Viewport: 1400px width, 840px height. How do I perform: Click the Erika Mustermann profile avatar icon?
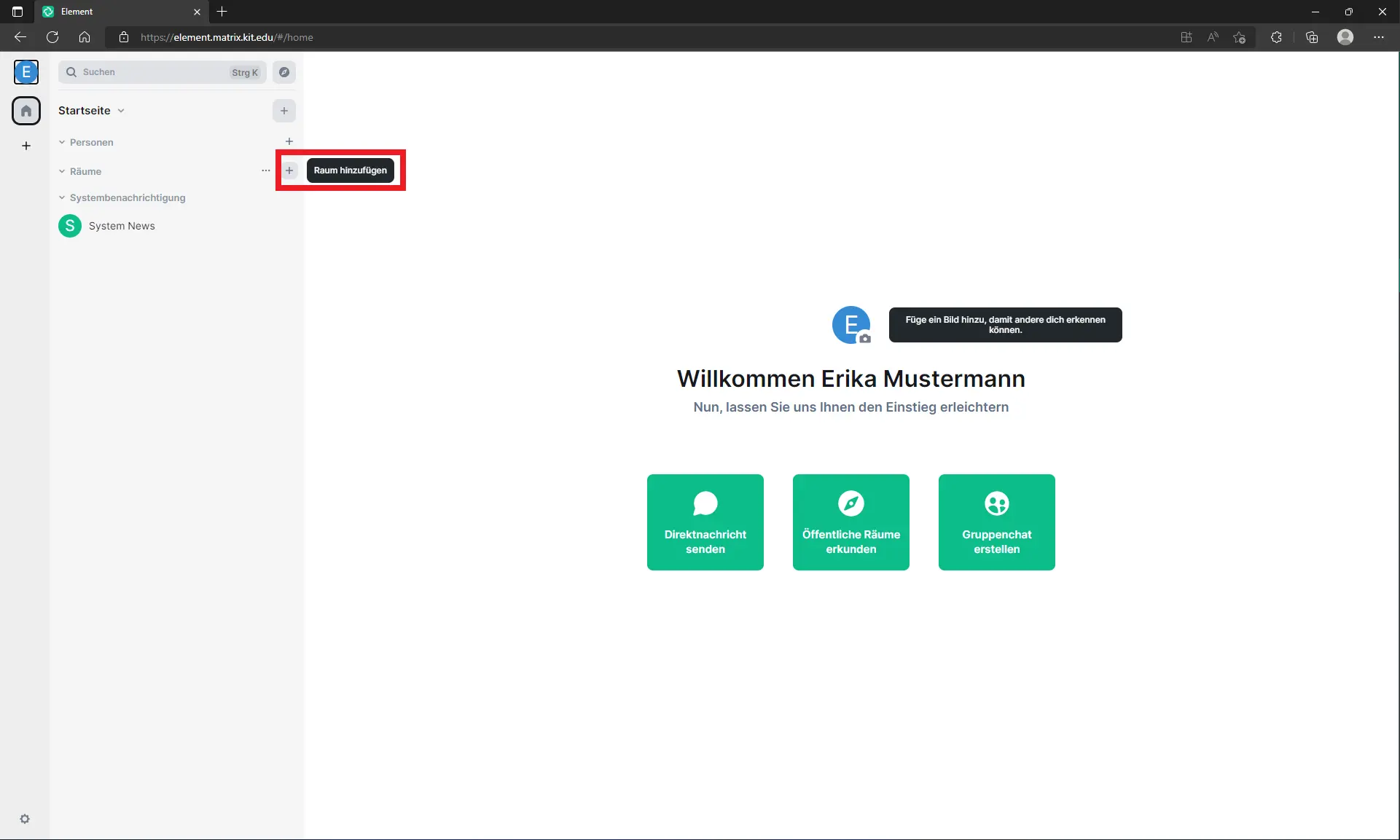[x=27, y=72]
